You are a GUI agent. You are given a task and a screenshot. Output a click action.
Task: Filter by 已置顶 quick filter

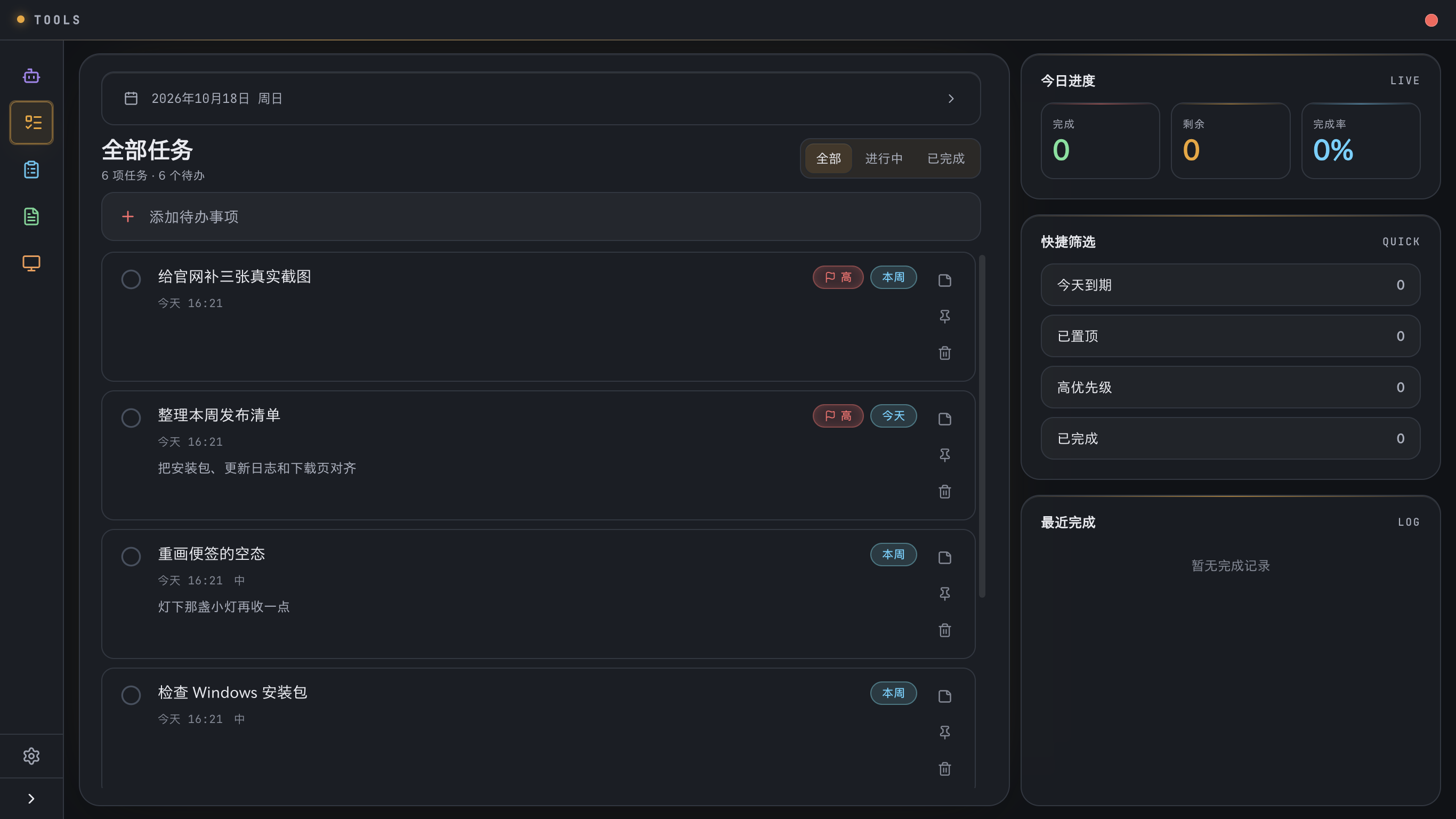(1230, 336)
